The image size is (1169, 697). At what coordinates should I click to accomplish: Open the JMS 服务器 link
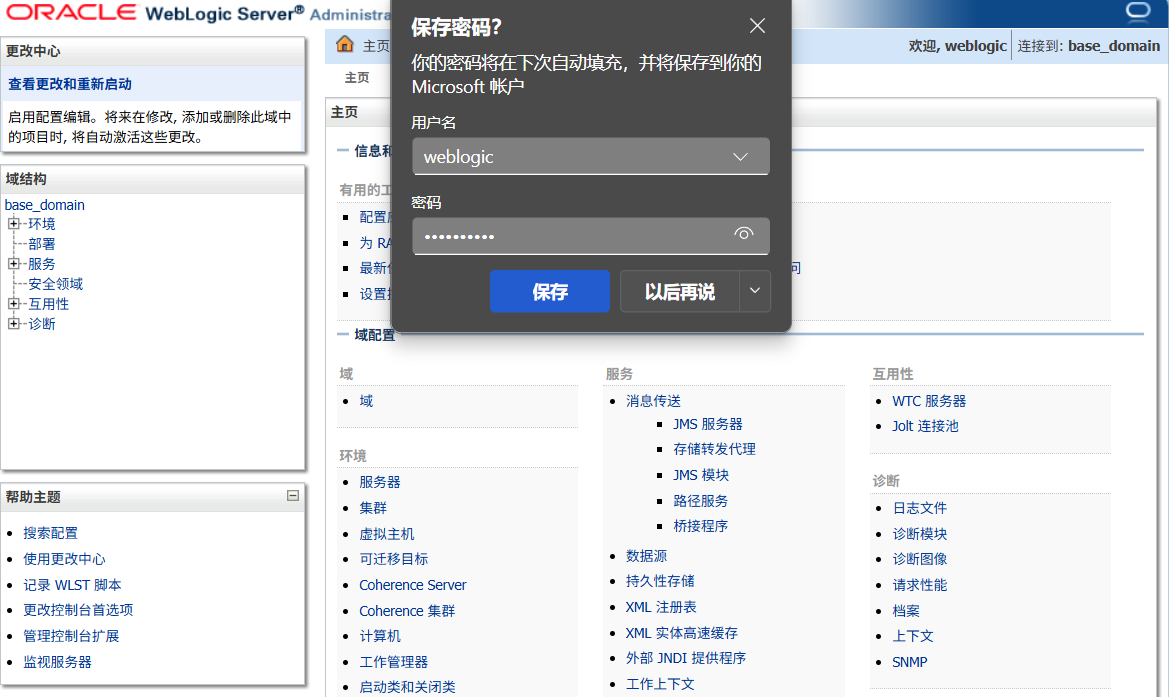pyautogui.click(x=708, y=424)
